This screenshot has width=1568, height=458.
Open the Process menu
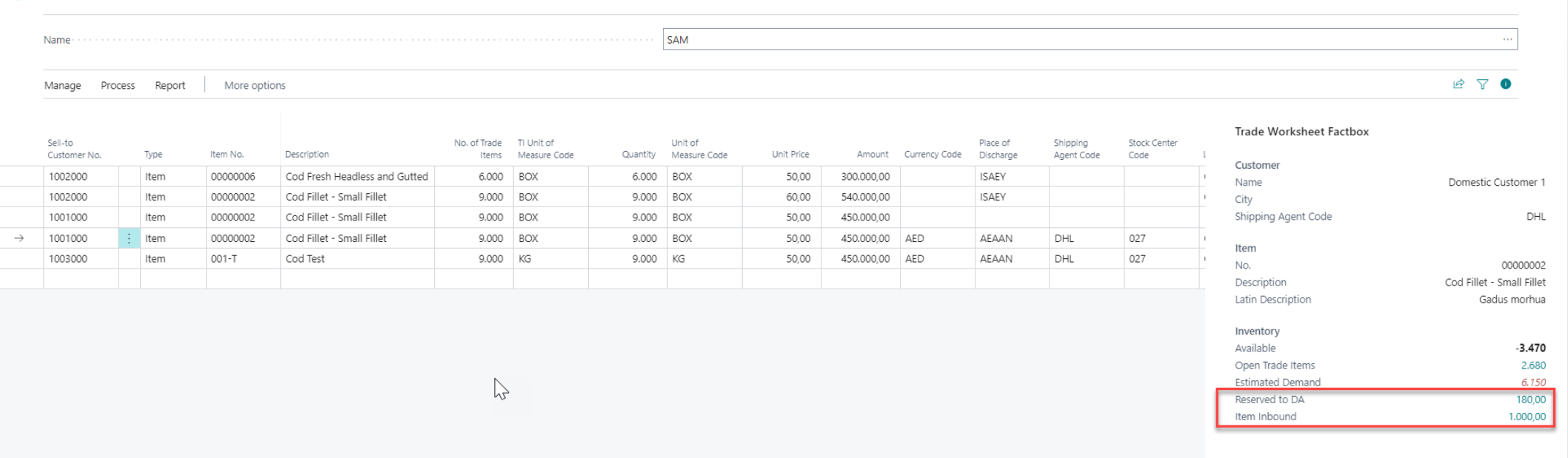[118, 86]
